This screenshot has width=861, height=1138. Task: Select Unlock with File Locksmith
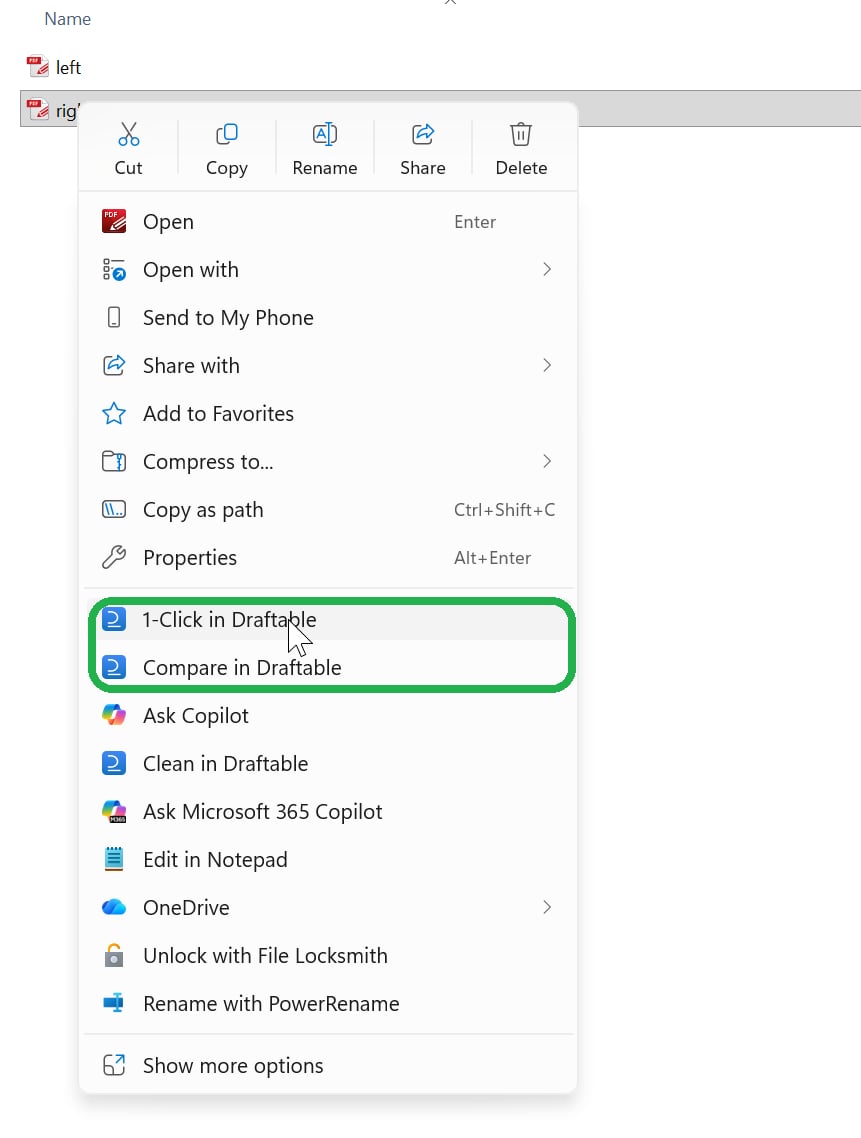click(x=328, y=955)
